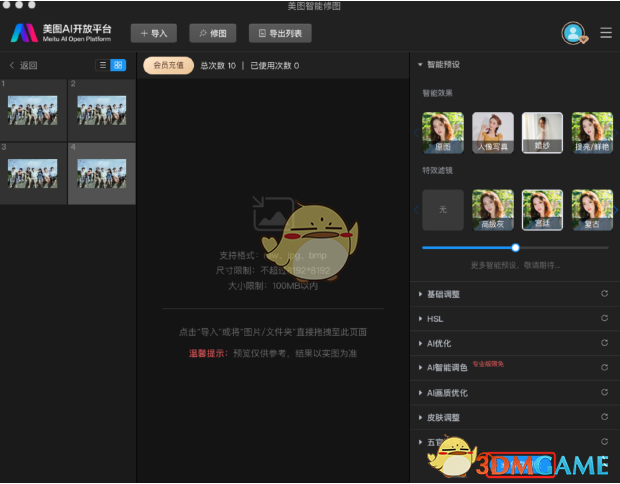Open the hamburger menu

606,33
